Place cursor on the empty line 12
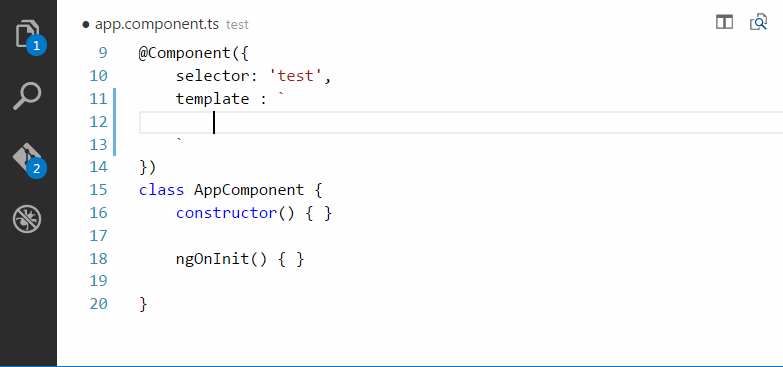 click(461, 122)
